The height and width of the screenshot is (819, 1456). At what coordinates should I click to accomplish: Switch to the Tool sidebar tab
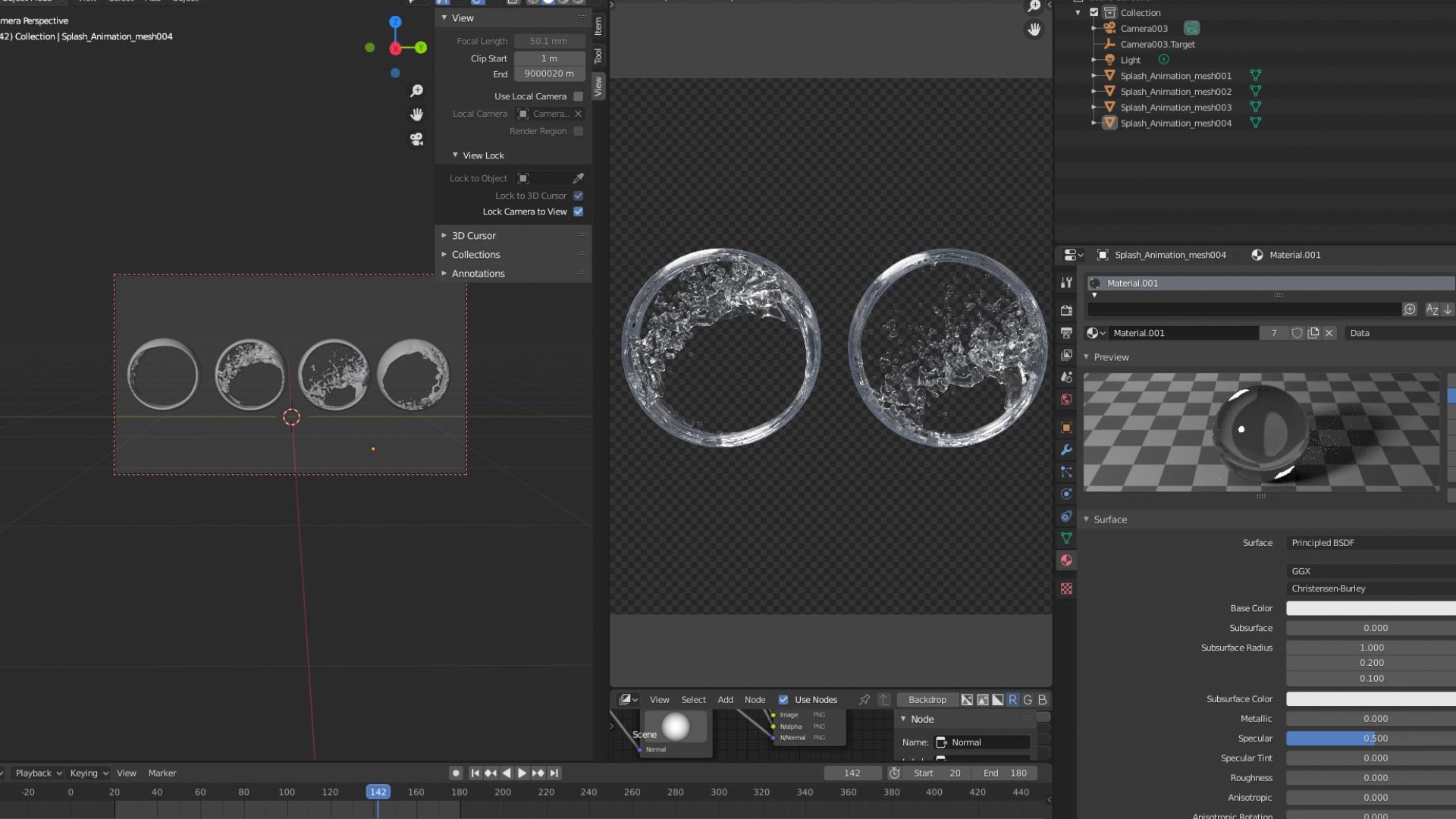click(598, 55)
